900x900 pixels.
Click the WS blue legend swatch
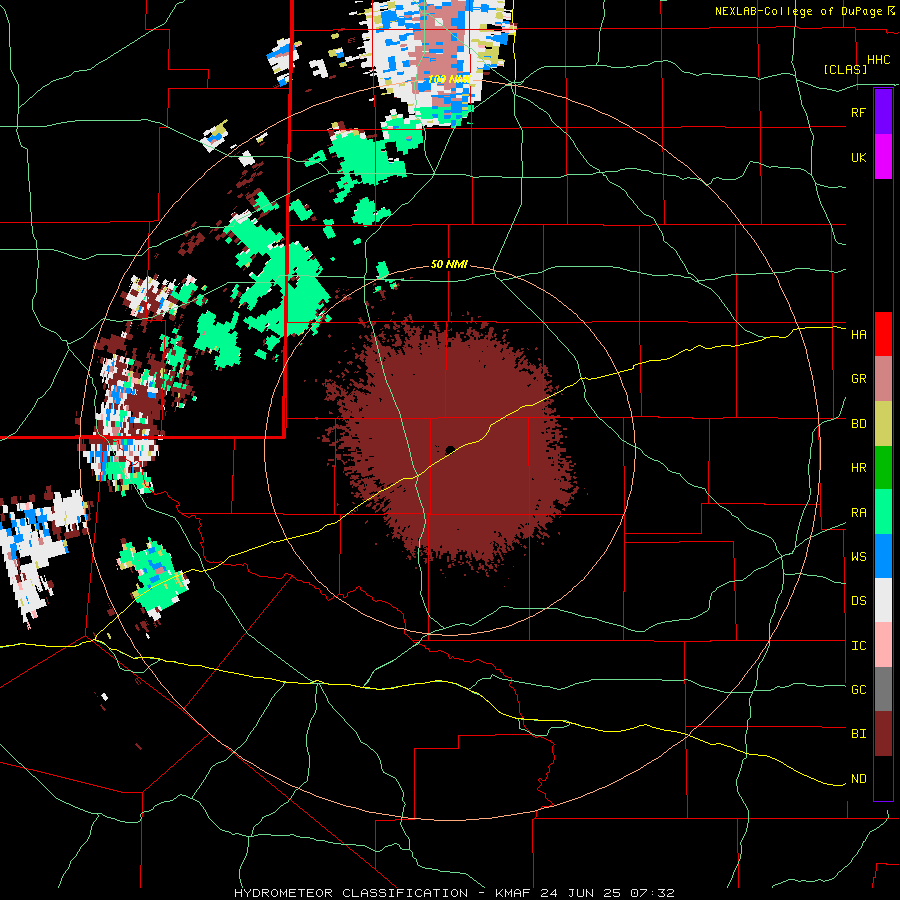883,556
